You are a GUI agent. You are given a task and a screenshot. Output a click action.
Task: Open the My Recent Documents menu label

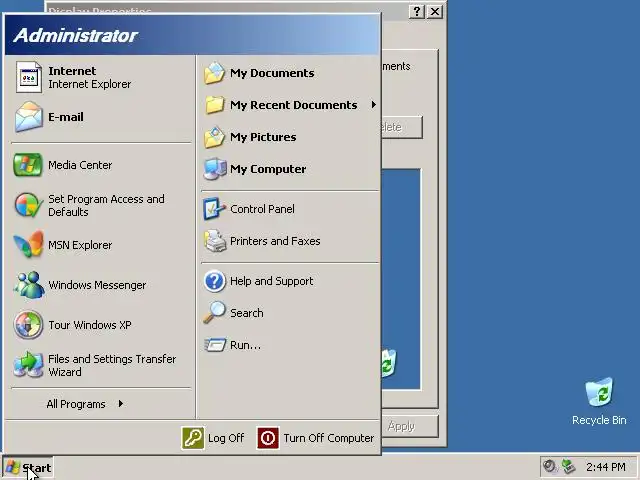pos(293,105)
